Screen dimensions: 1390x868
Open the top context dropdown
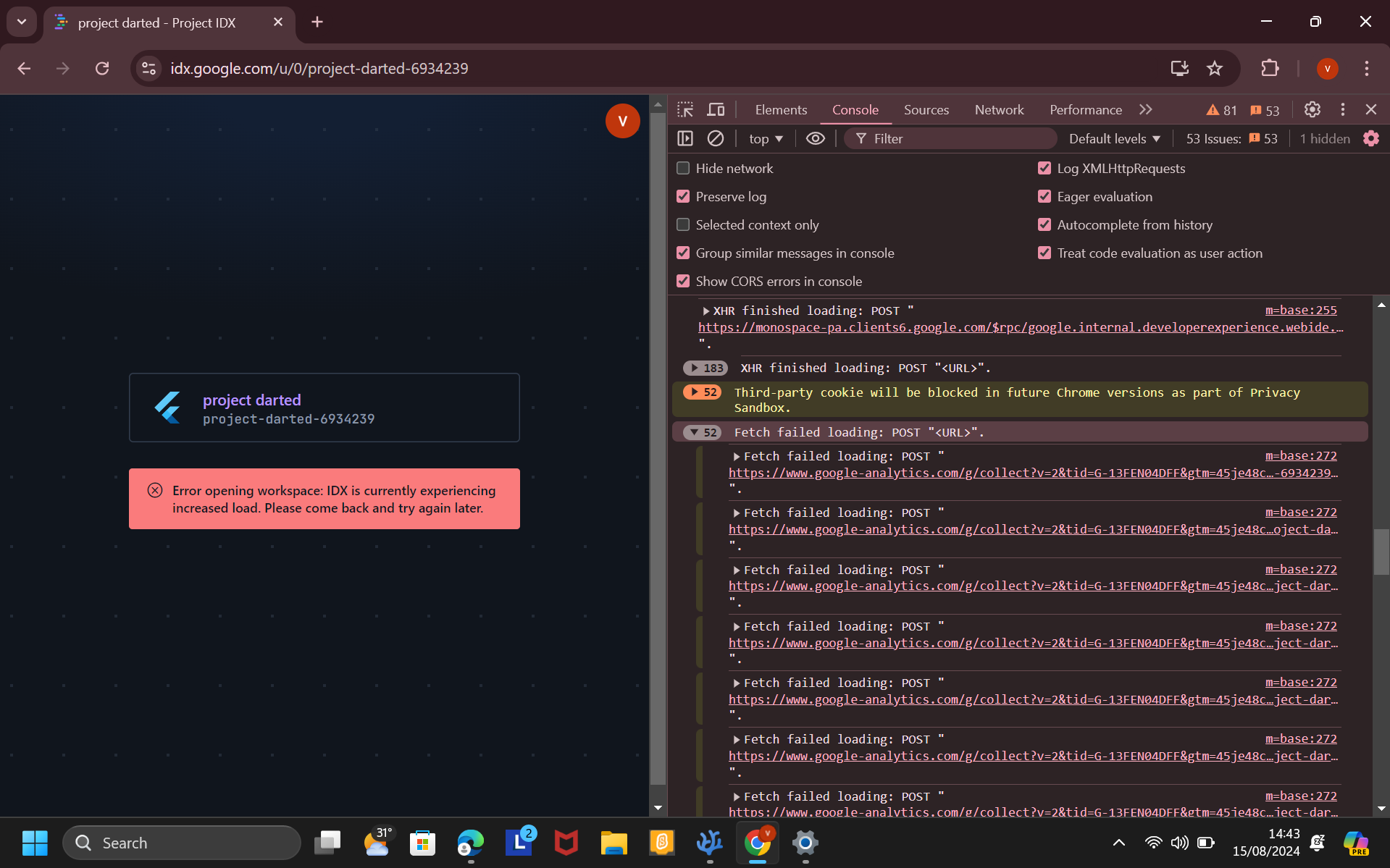766,138
